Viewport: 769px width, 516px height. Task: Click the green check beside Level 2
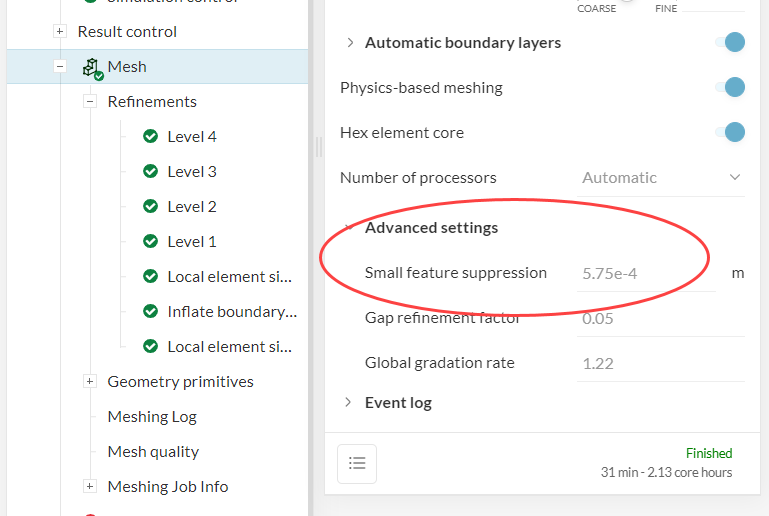point(151,207)
